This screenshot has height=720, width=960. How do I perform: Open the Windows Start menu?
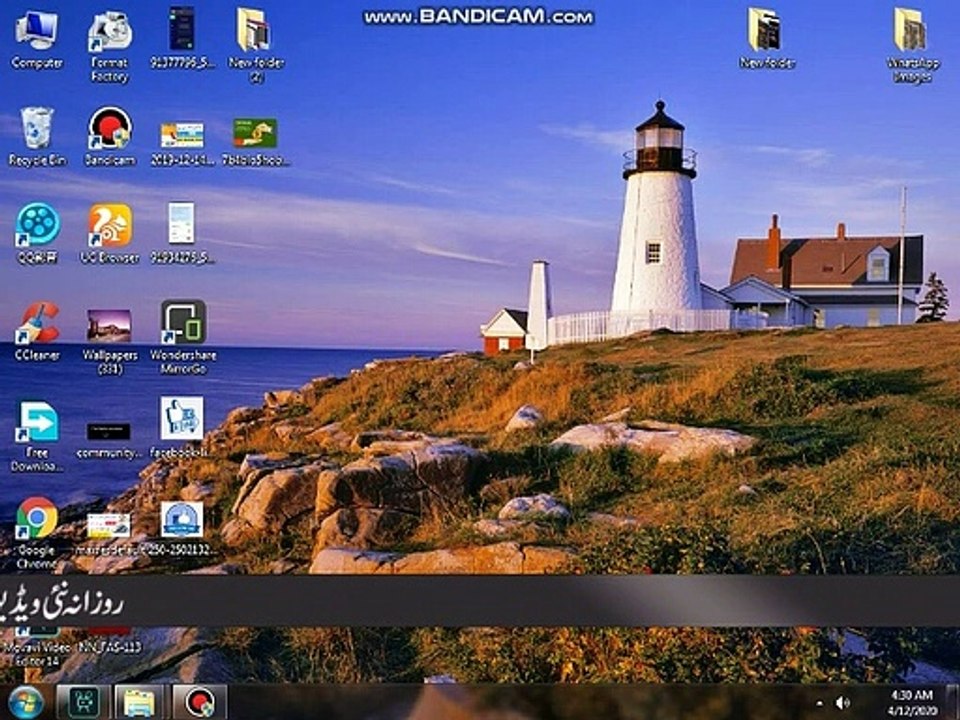[x=25, y=702]
